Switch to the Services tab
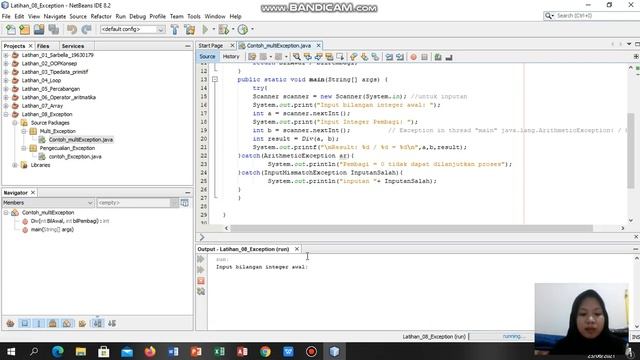 click(x=73, y=46)
